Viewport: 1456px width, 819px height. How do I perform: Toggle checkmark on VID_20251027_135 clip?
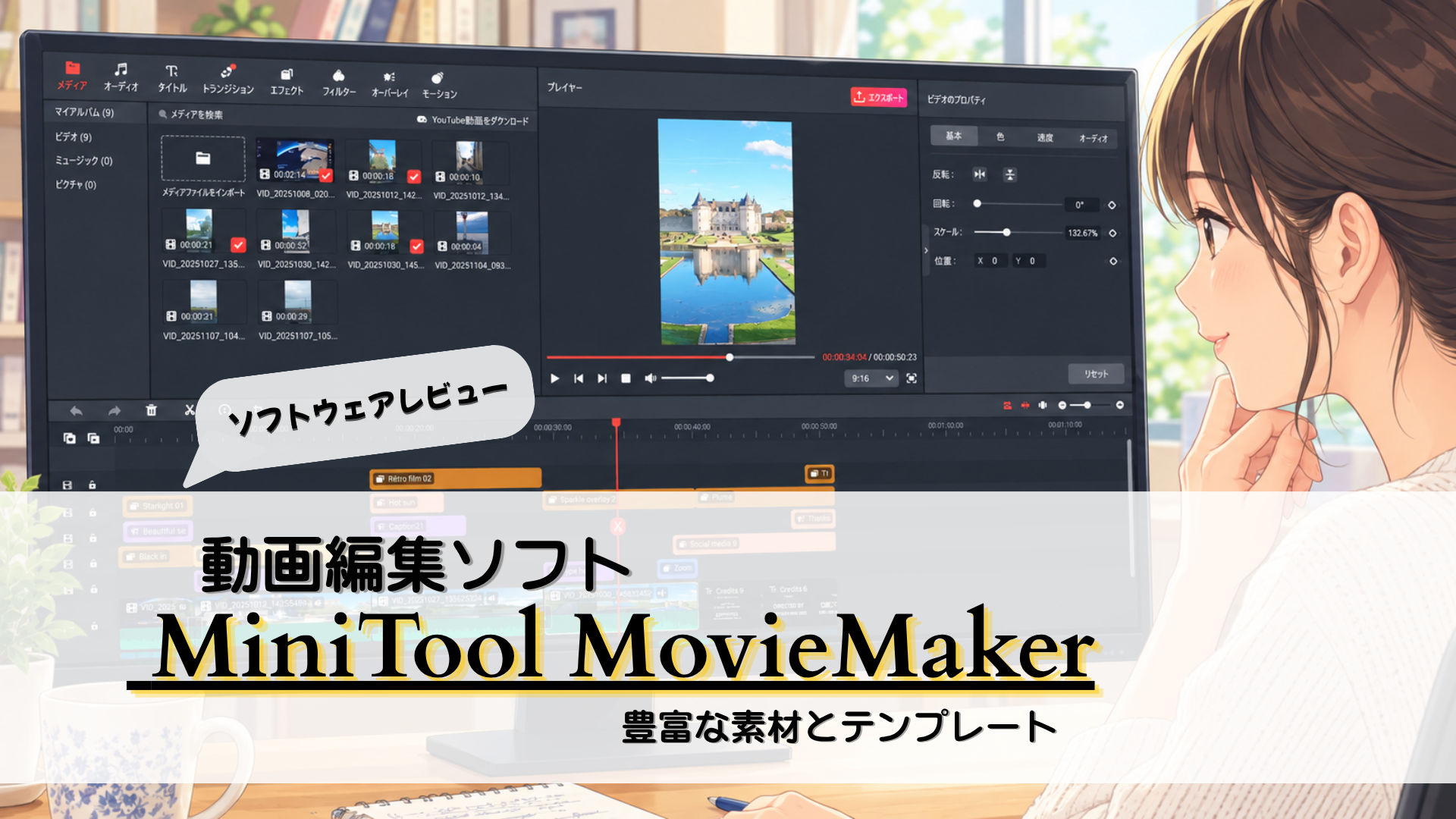point(238,245)
